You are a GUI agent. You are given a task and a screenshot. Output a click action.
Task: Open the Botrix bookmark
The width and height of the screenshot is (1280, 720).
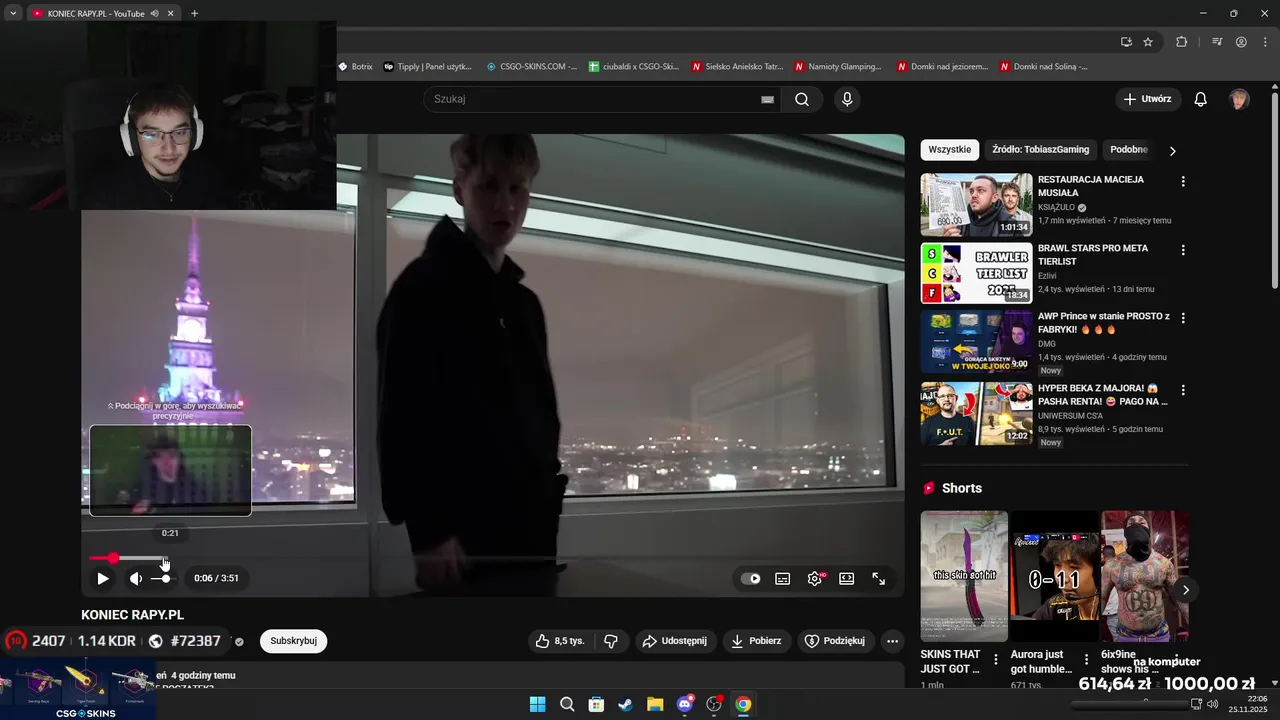coord(356,67)
